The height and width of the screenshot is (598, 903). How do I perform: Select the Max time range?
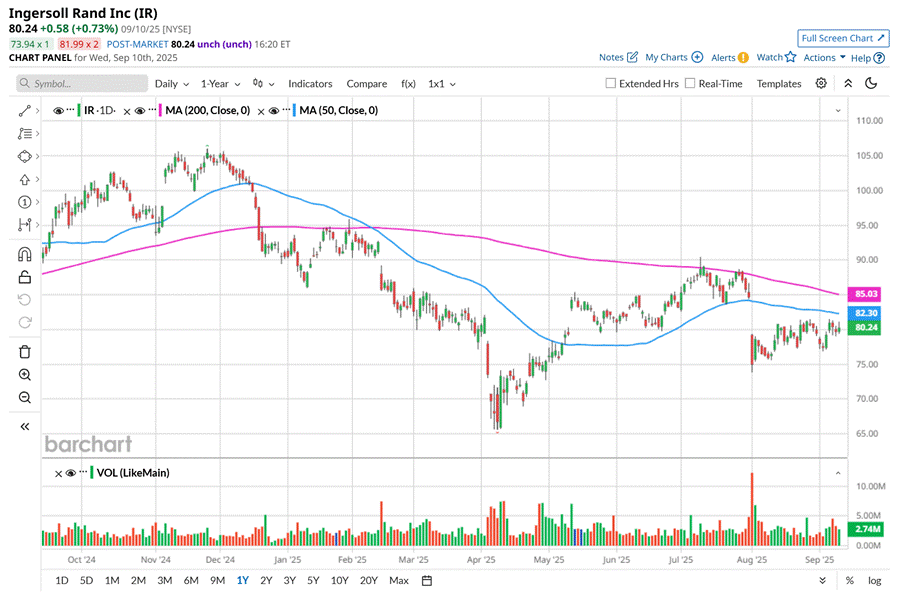point(399,580)
